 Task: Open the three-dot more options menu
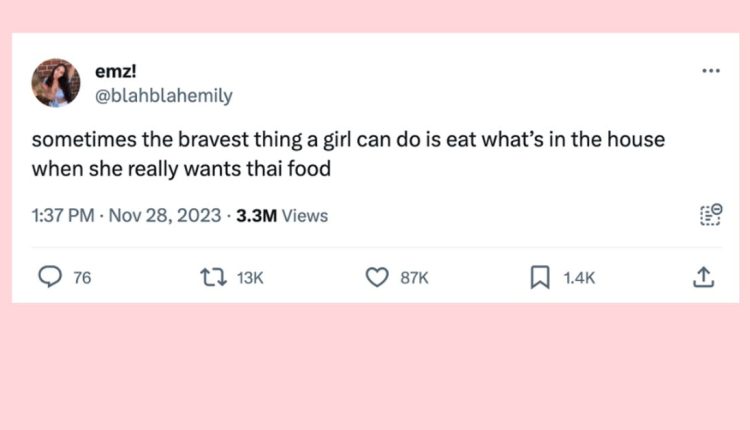711,71
